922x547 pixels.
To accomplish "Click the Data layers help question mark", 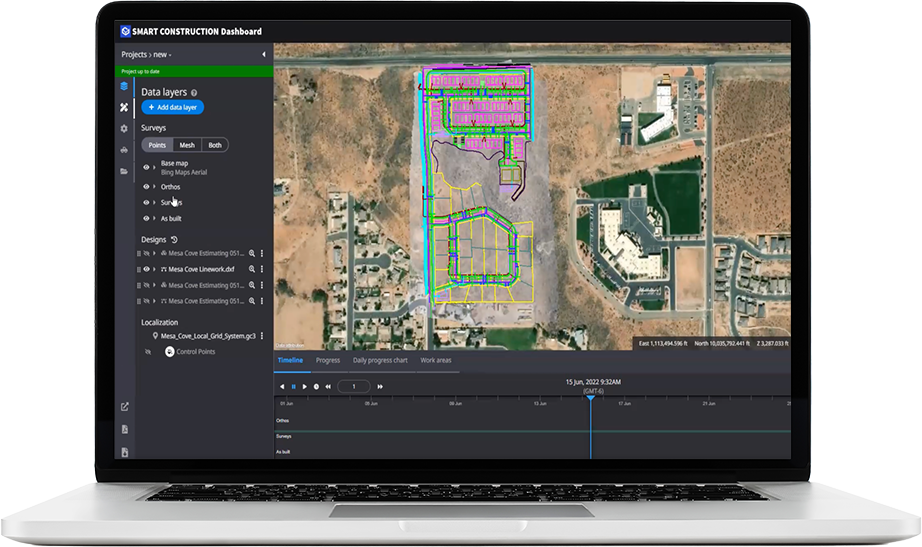I will [194, 93].
